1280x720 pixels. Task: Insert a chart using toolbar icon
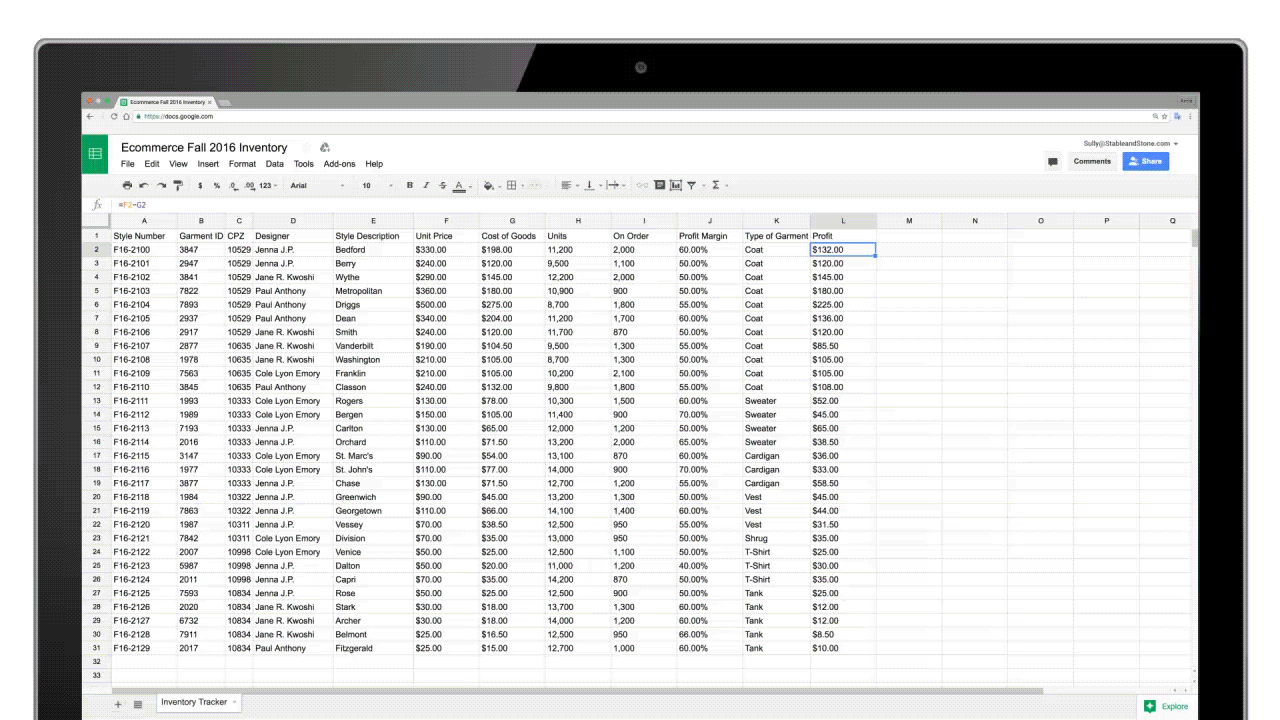coord(676,185)
